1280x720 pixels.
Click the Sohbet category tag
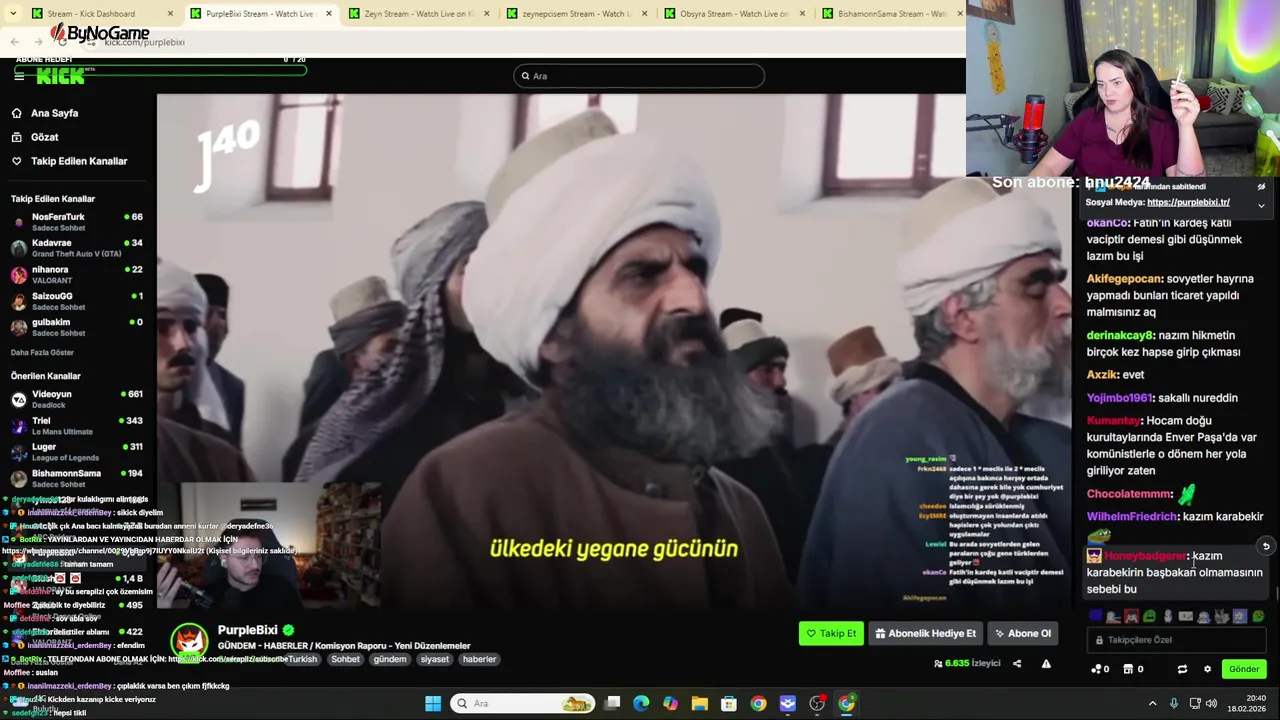pos(345,659)
